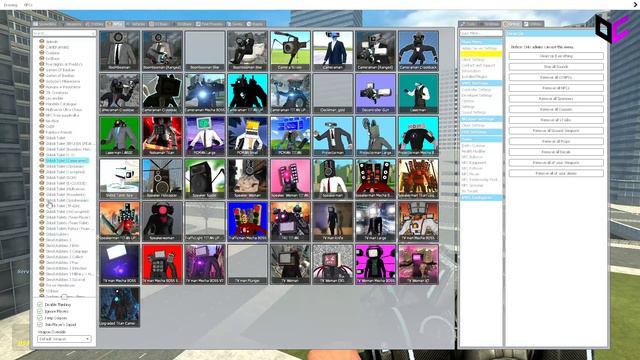Select the Speaker Woman NPC icon
The image size is (640, 360).
247,179
